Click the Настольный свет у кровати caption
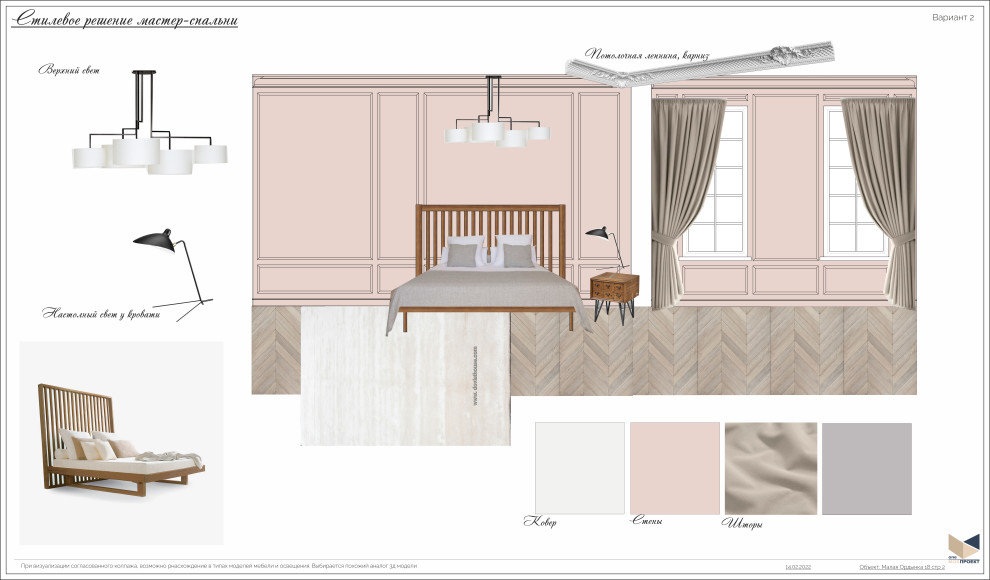The height and width of the screenshot is (580, 990). [95, 313]
